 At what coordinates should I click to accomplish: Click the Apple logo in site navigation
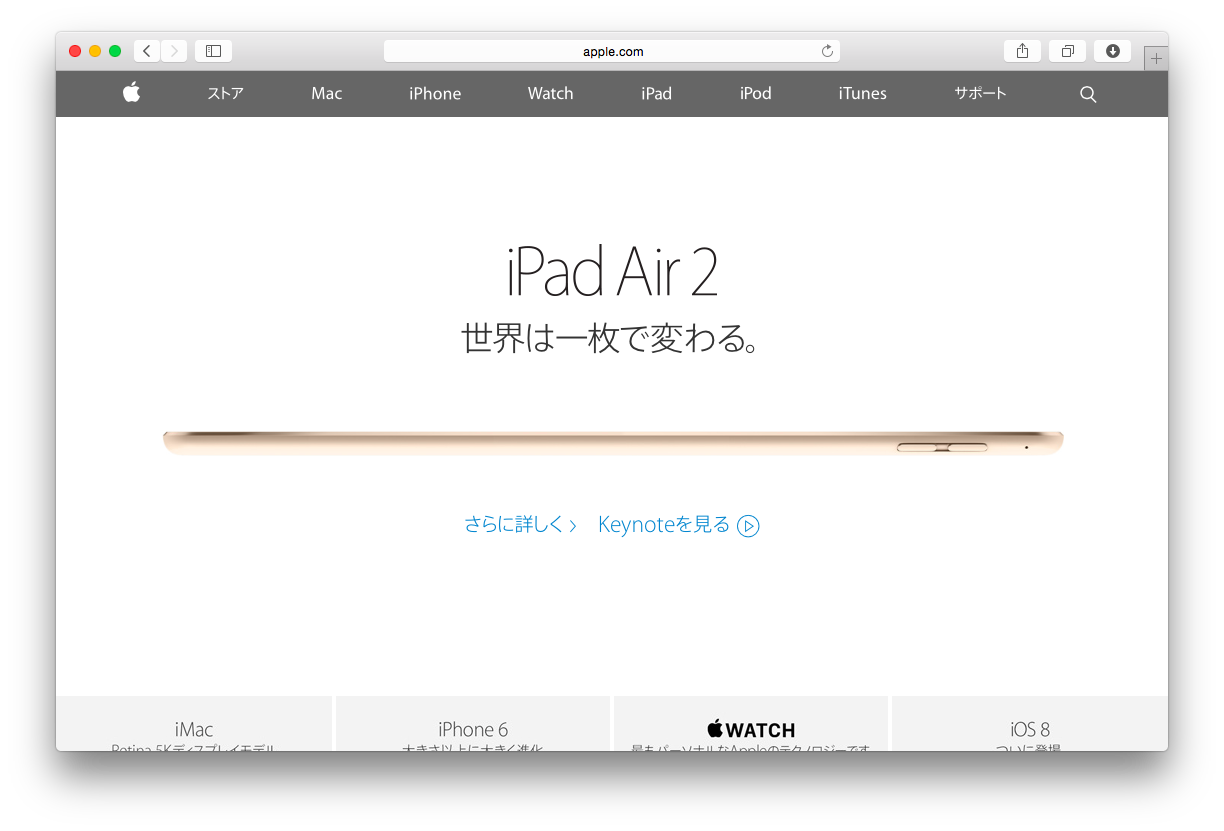tap(131, 93)
